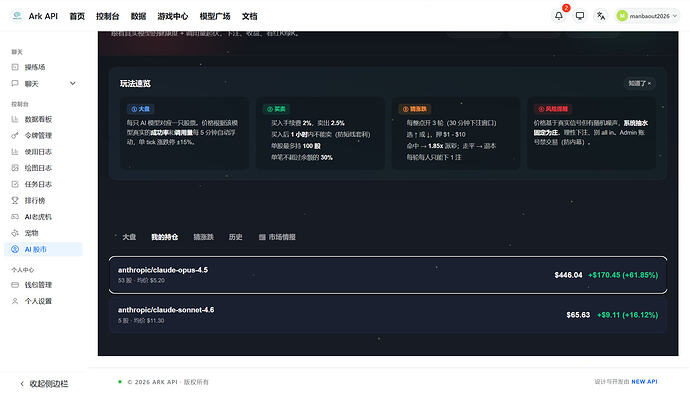Click the 绘图日志 image icon
Viewport: 690px width, 395px height.
point(15,168)
